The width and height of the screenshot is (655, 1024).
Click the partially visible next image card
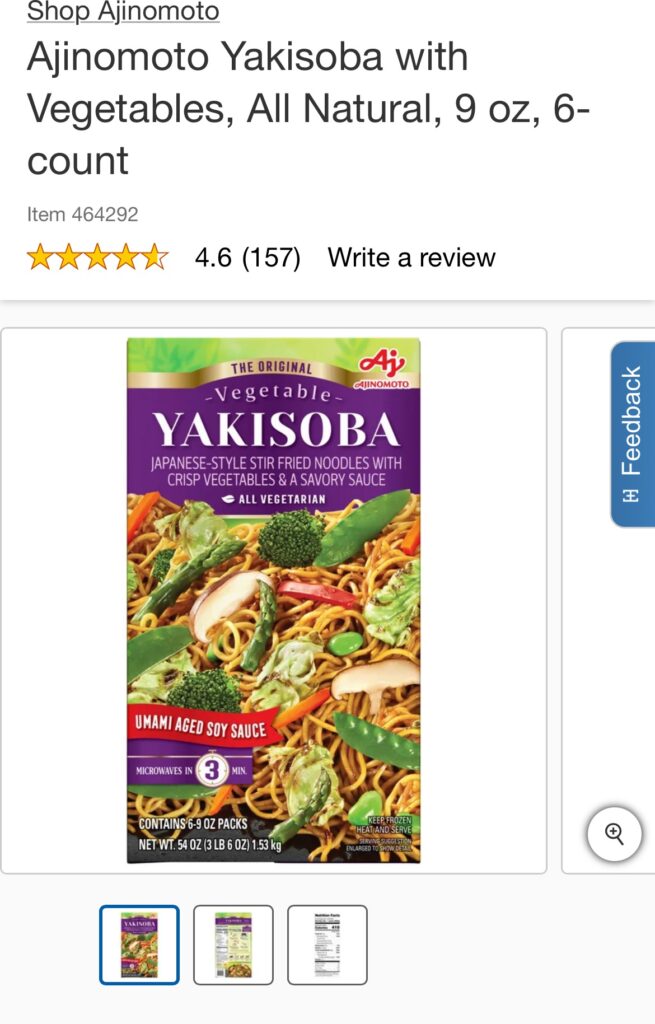coord(608,600)
